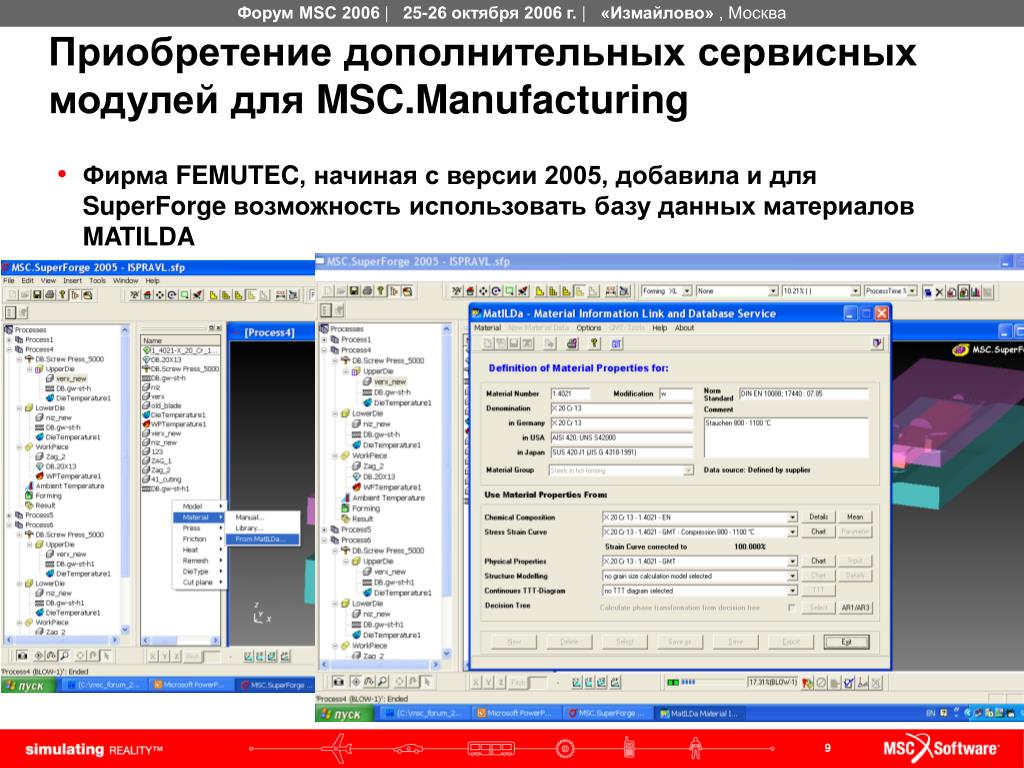Viewport: 1024px width, 768px height.
Task: Open Physical Properties dropdown
Action: point(792,562)
